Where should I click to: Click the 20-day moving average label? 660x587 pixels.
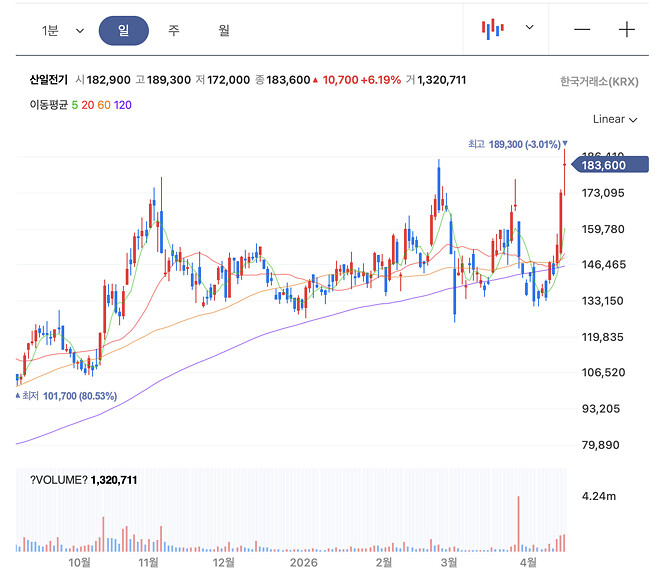(x=88, y=105)
